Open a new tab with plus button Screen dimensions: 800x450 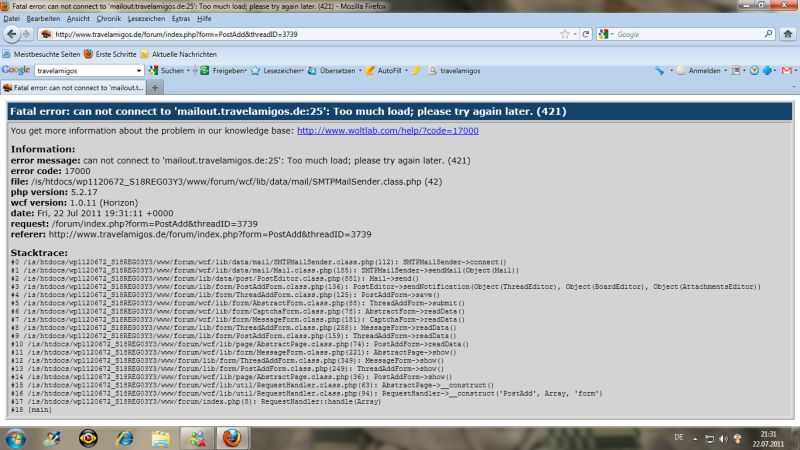tap(155, 88)
